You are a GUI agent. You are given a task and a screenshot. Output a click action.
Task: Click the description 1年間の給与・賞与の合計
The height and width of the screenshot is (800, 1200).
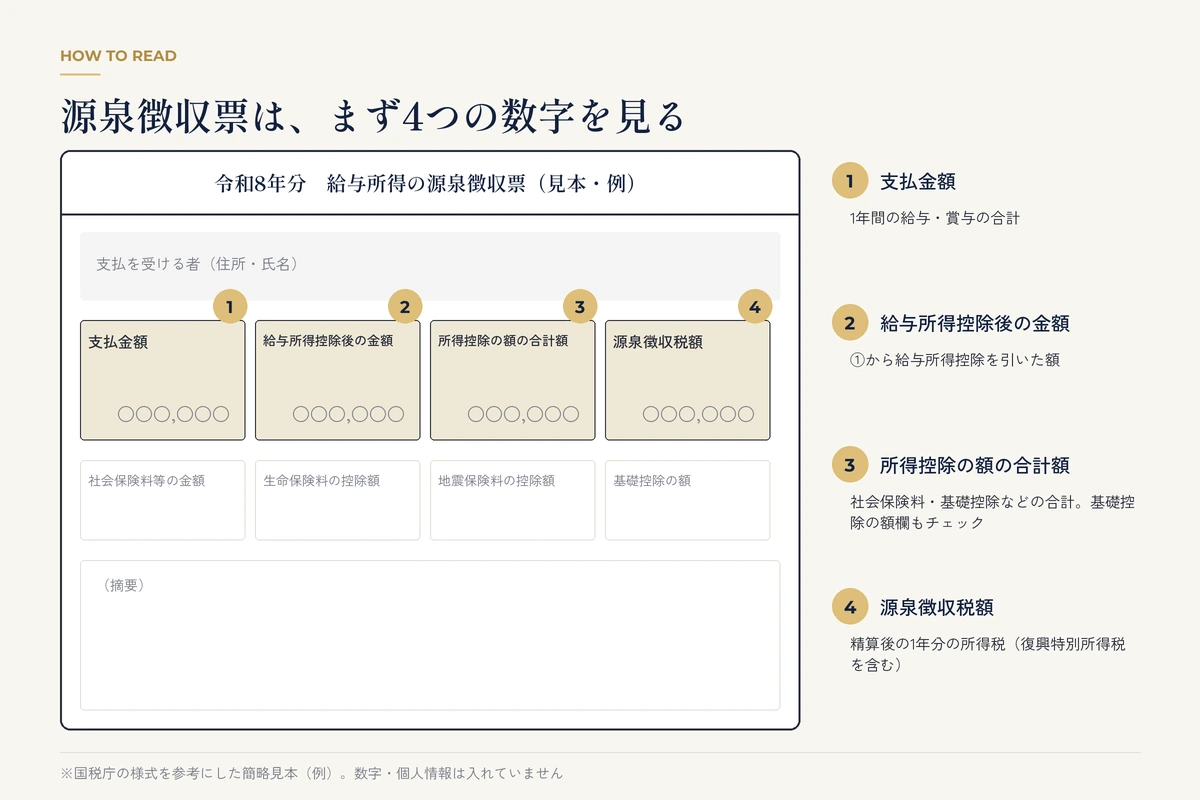click(x=934, y=217)
